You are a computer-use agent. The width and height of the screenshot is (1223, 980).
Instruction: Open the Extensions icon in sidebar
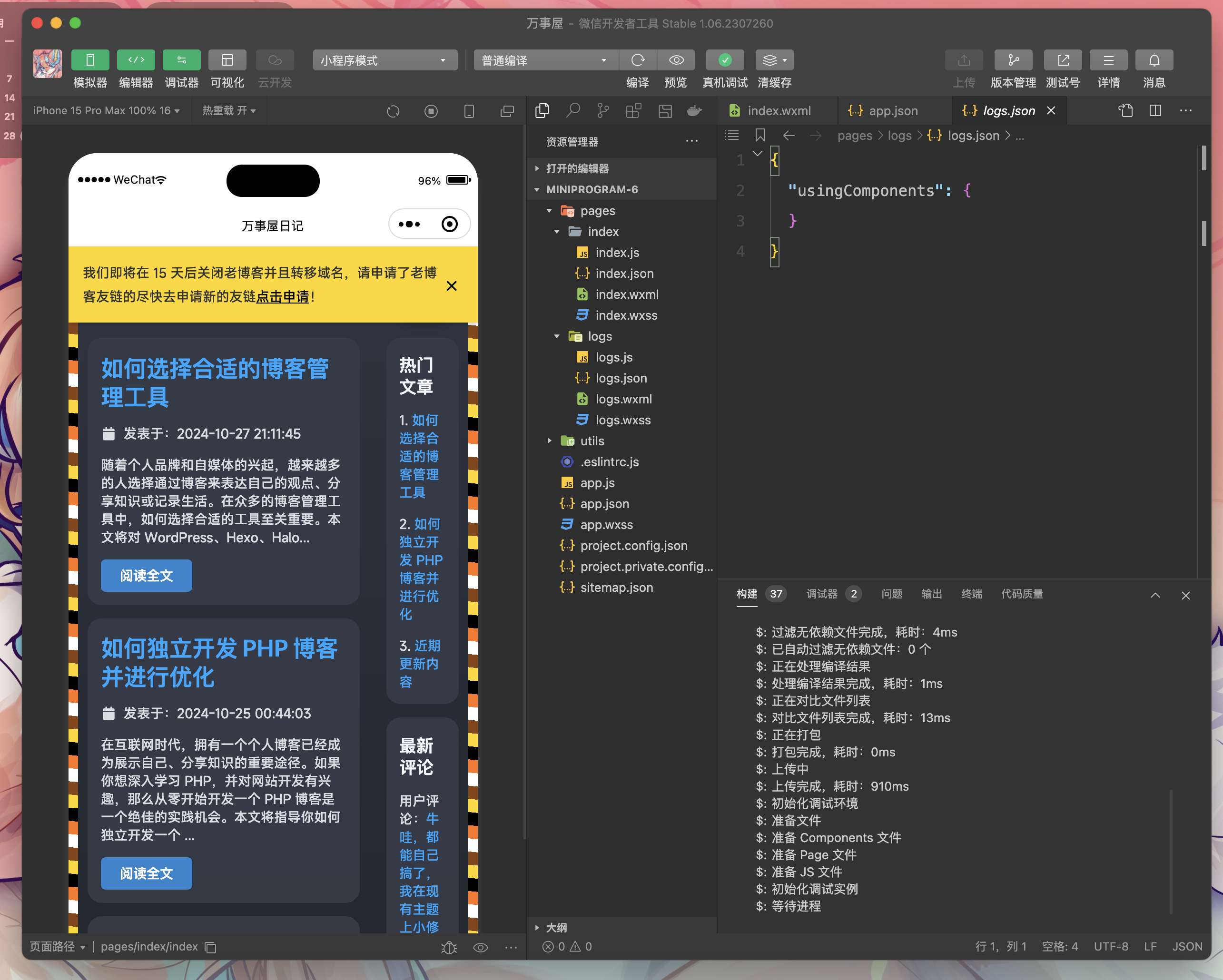tap(633, 110)
